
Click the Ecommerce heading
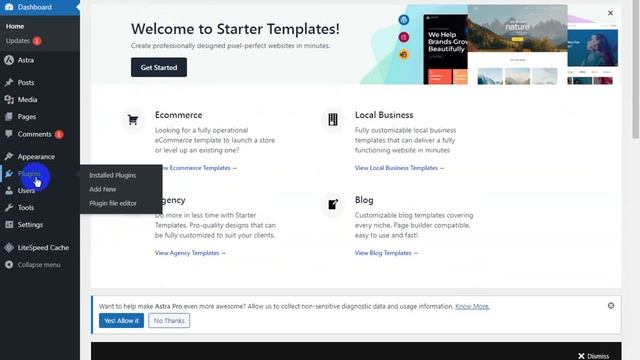point(178,115)
